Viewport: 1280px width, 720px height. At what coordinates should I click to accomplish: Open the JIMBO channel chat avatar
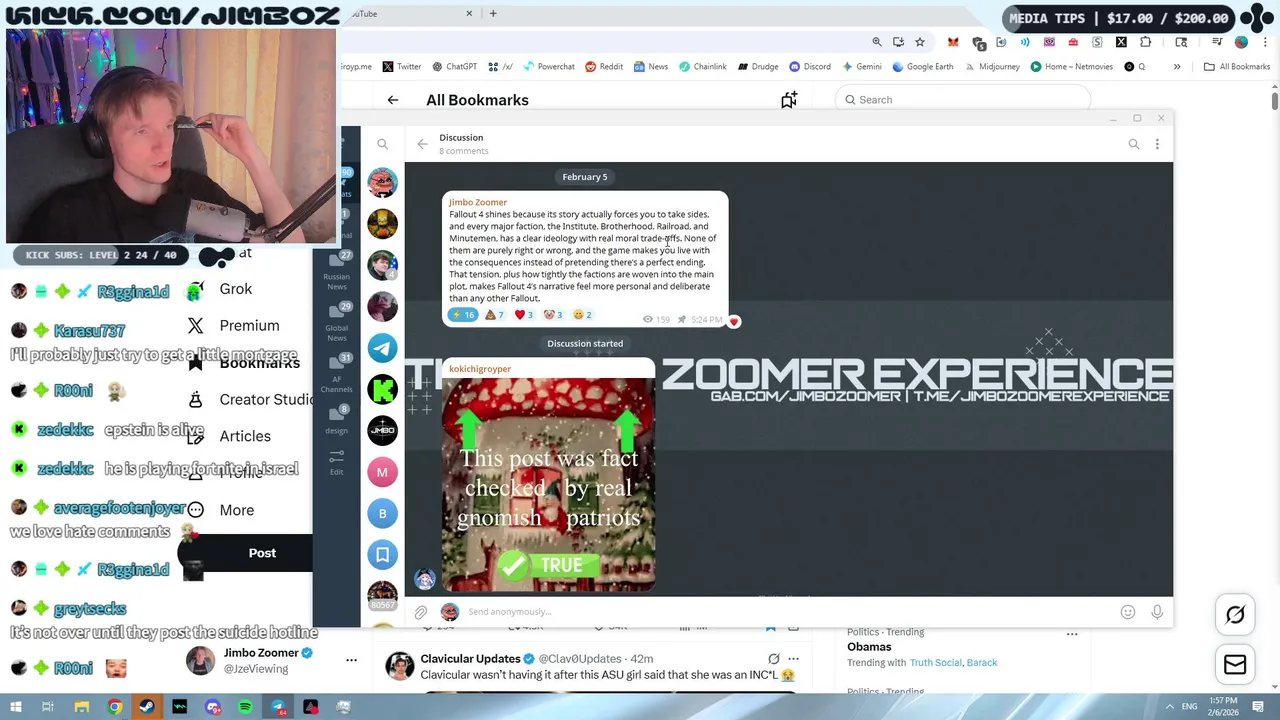[382, 430]
